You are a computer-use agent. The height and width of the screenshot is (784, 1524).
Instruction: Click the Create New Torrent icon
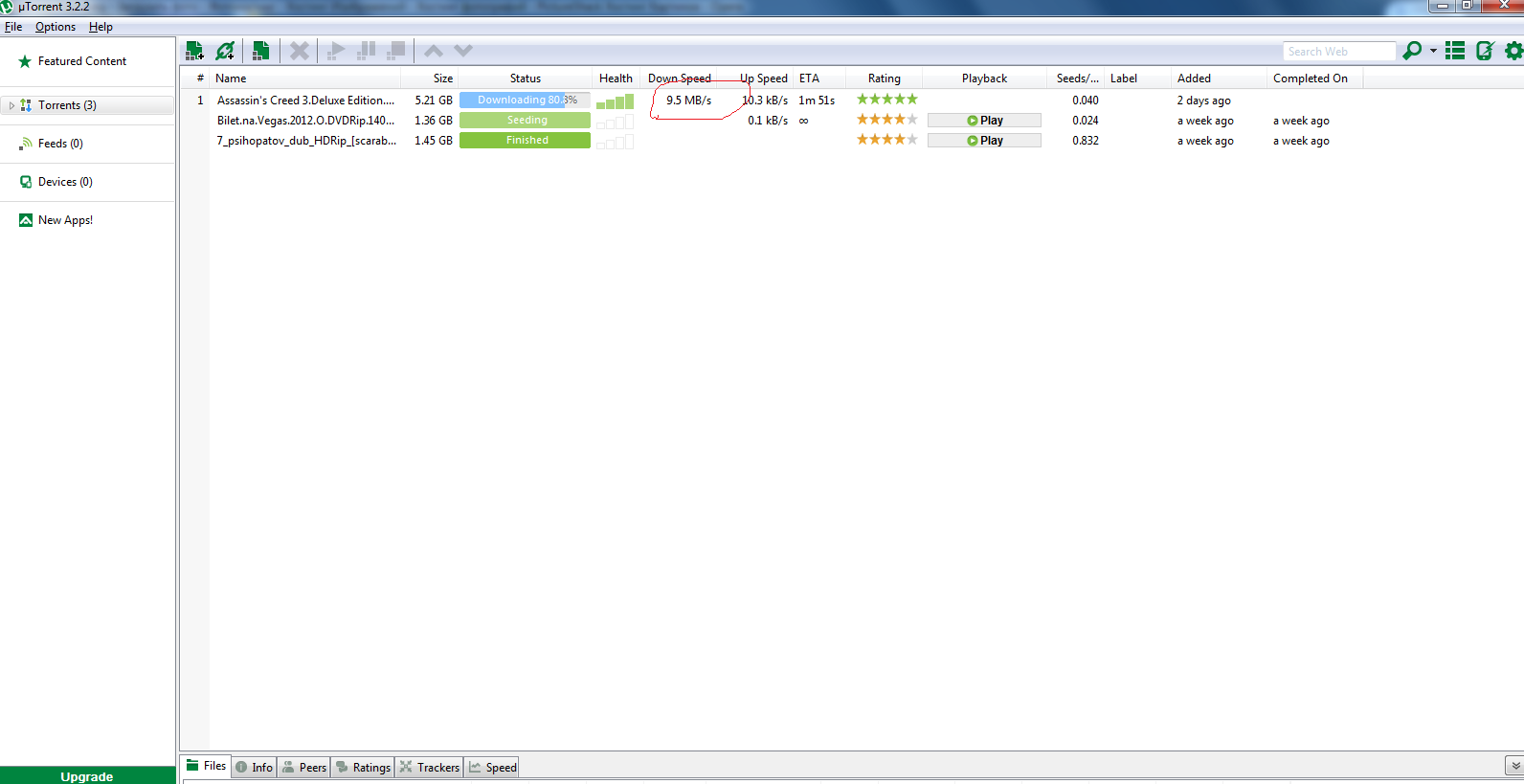[x=260, y=51]
